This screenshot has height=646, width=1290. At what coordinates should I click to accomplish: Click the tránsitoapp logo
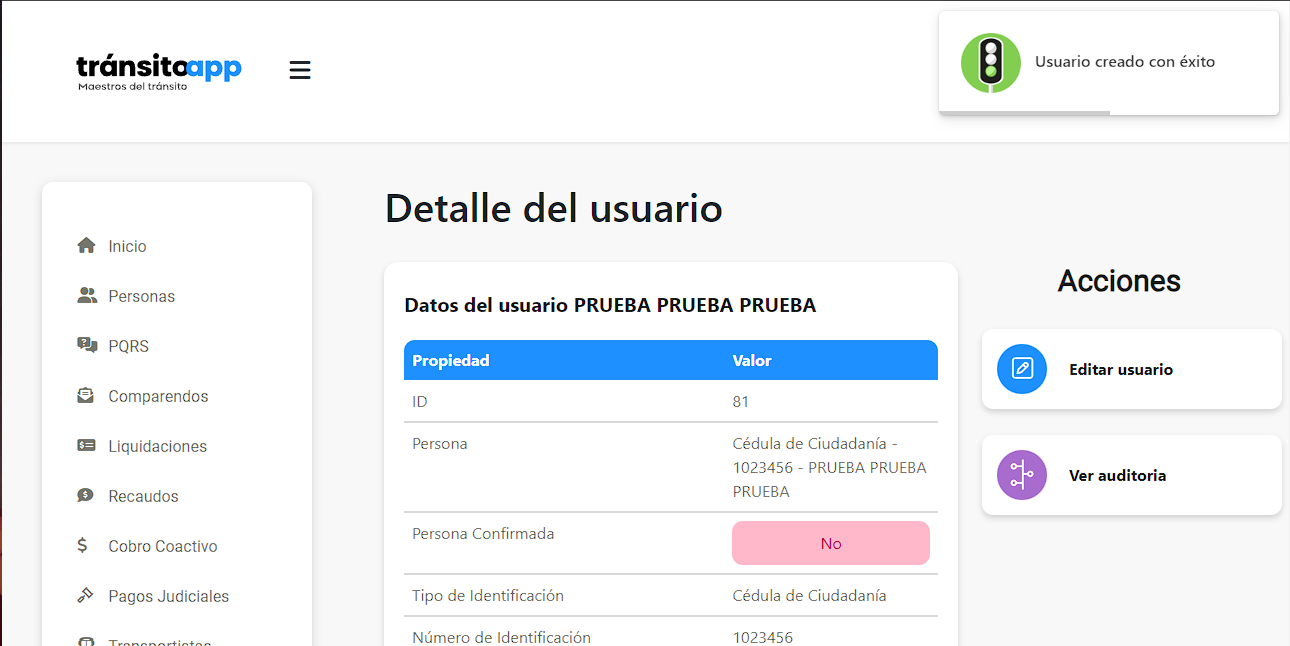point(159,70)
